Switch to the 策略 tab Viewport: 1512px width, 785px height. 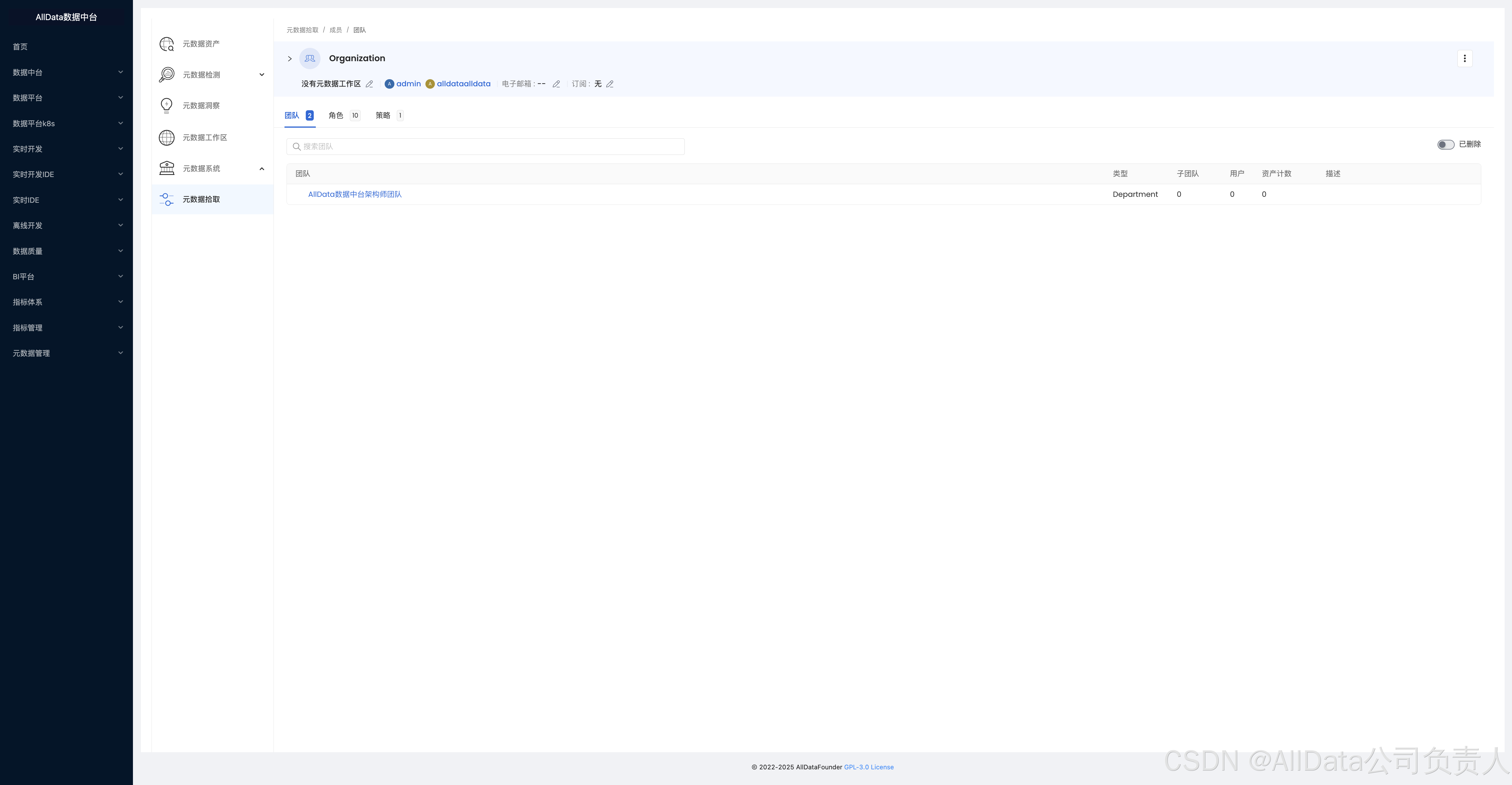[383, 116]
